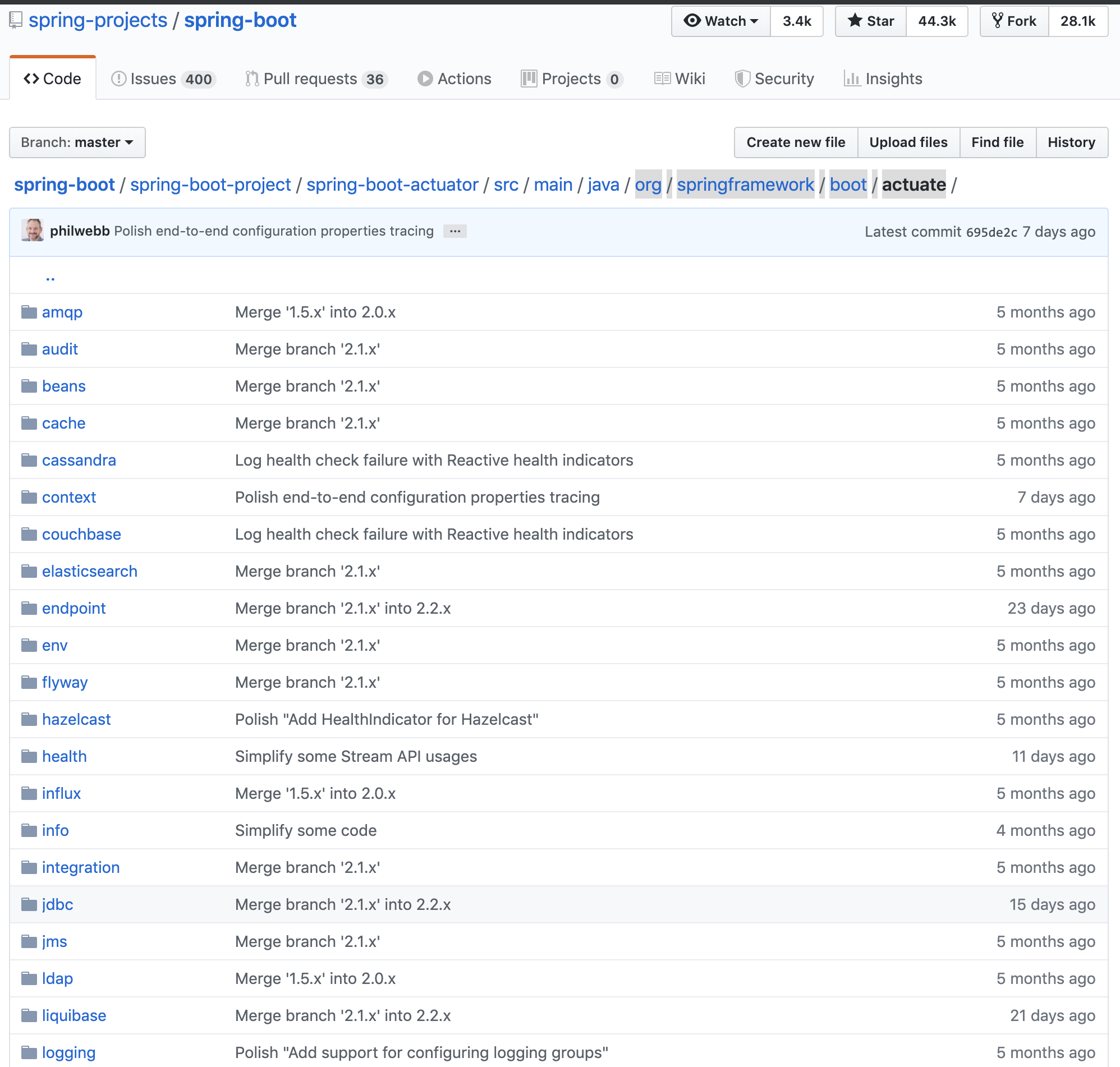Click the folder icon beside "cassandra"

29,460
